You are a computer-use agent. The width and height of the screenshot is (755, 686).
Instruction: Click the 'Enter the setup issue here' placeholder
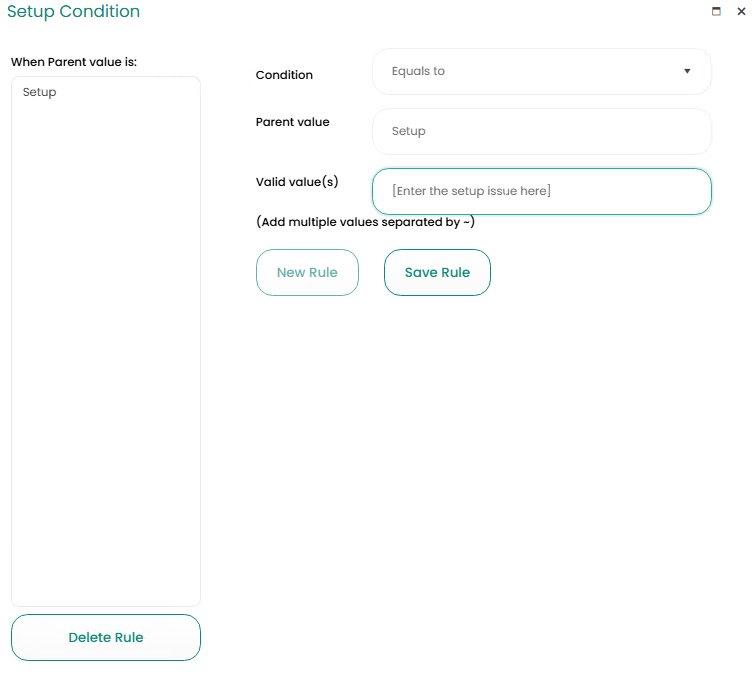[471, 191]
